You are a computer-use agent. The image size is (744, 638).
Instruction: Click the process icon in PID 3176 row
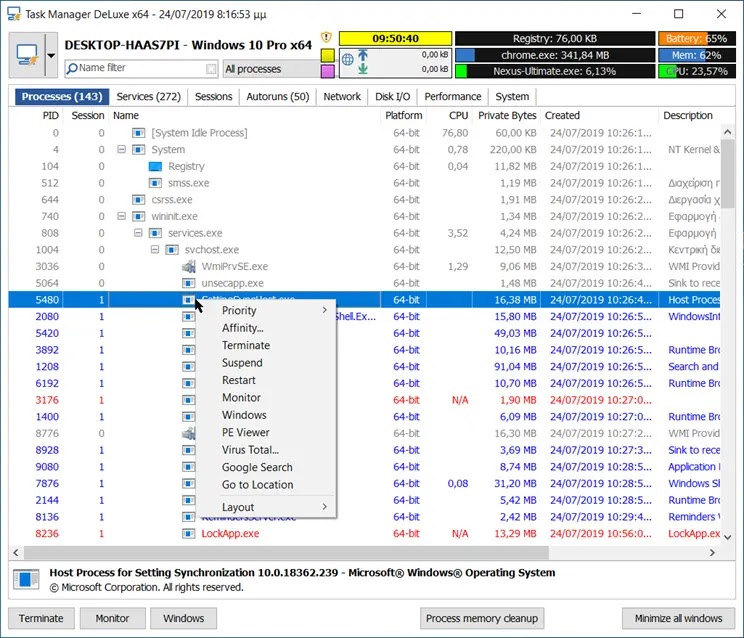[189, 400]
